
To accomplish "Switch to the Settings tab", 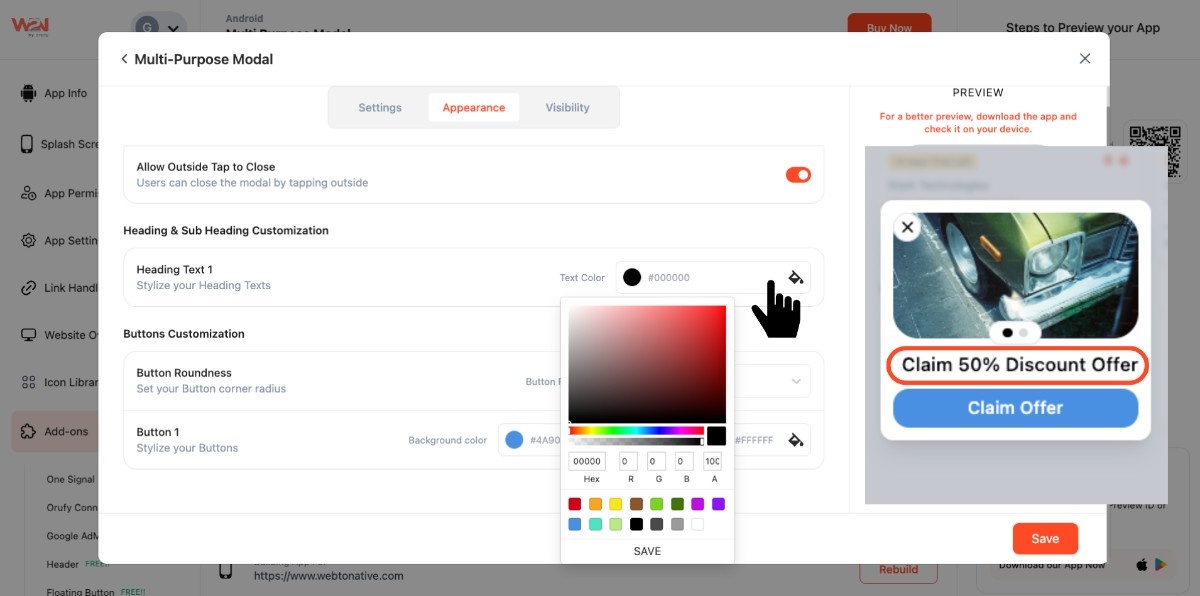I will (x=380, y=108).
